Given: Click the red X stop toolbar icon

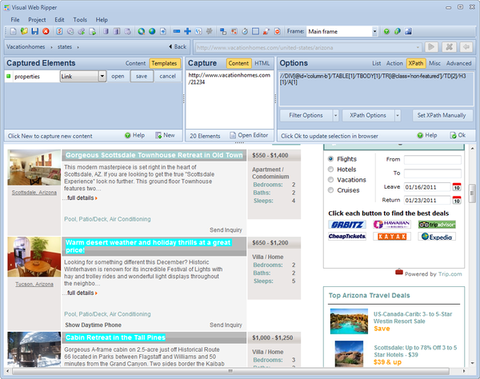Looking at the screenshot, I should point(46,31).
